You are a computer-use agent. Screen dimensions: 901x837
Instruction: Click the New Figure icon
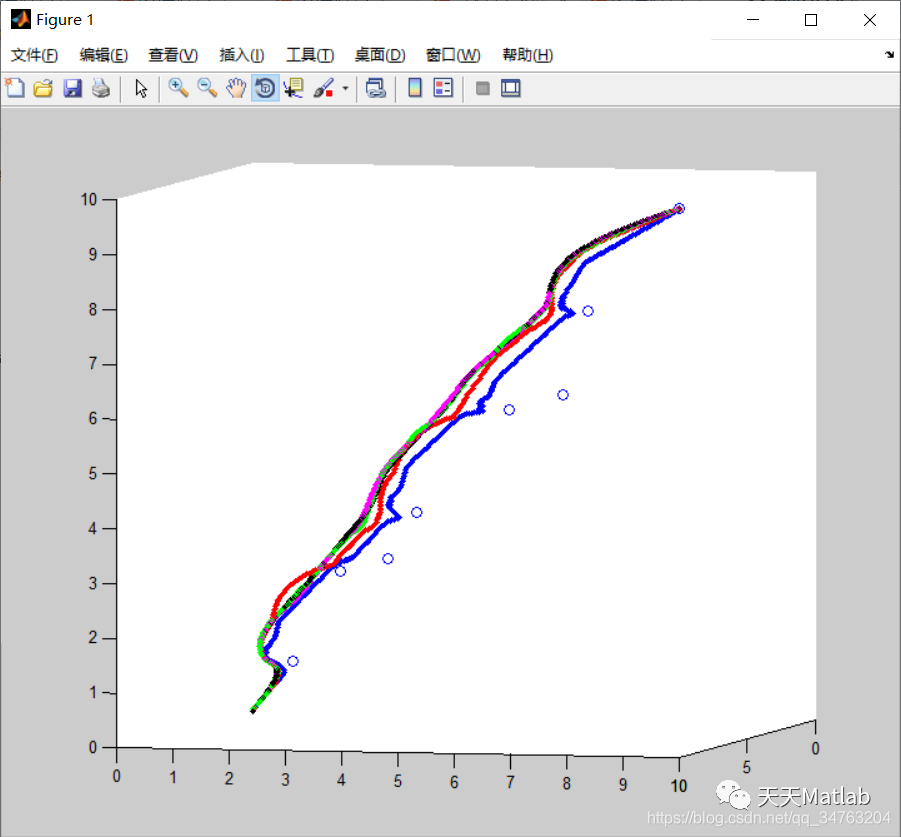[x=15, y=88]
